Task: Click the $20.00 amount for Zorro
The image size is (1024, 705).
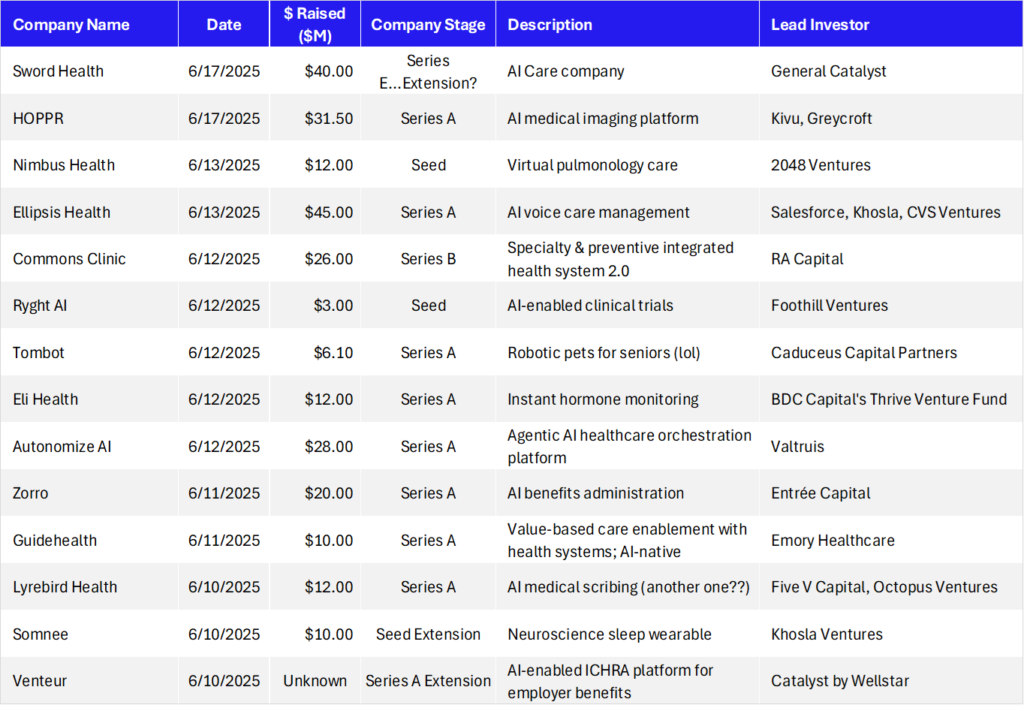Action: pos(328,493)
